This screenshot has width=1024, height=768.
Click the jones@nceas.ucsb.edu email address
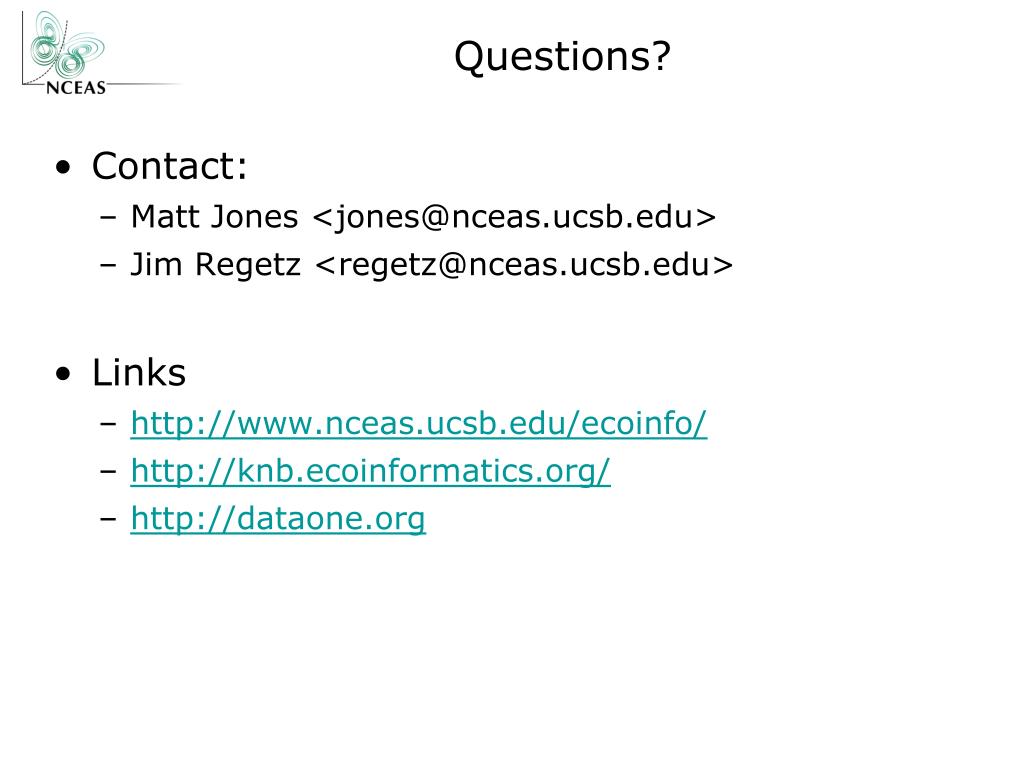click(515, 217)
